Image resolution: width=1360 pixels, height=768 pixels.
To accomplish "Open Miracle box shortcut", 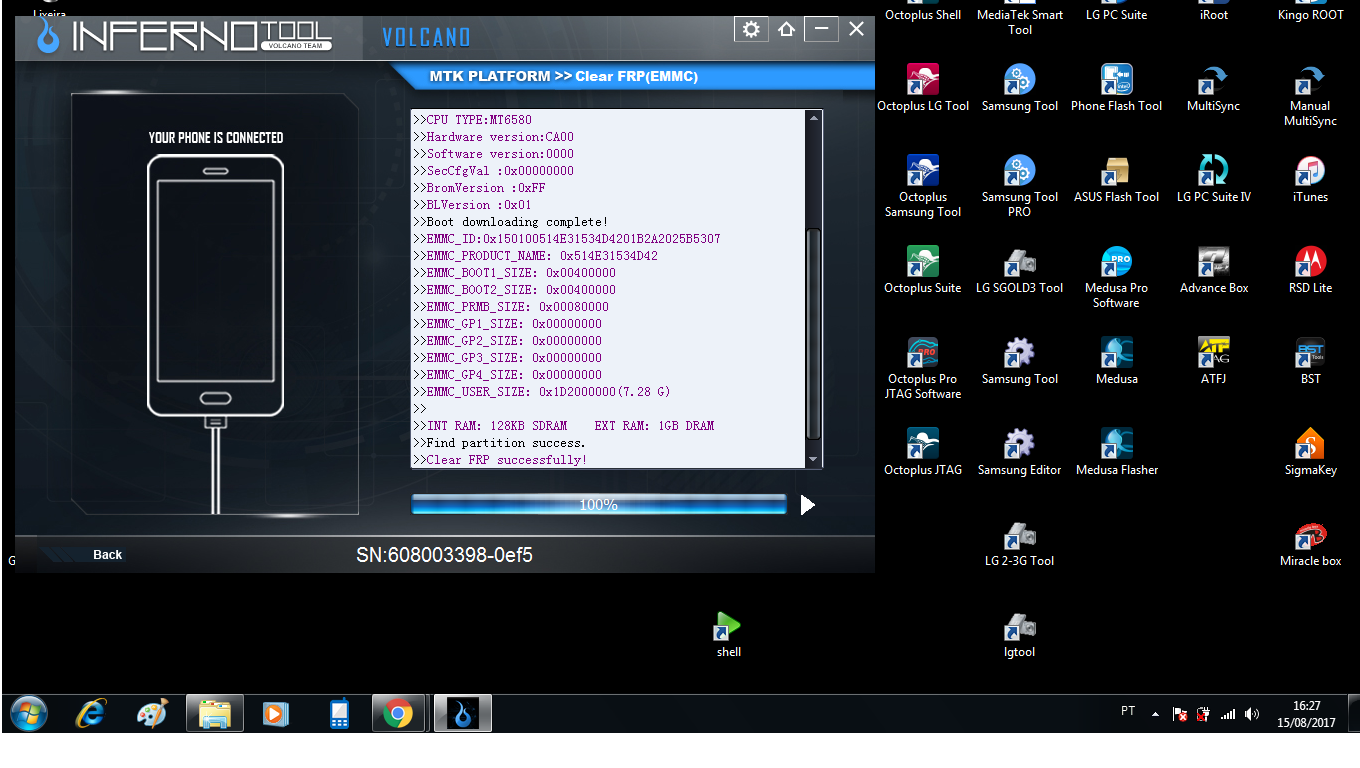I will tap(1310, 543).
